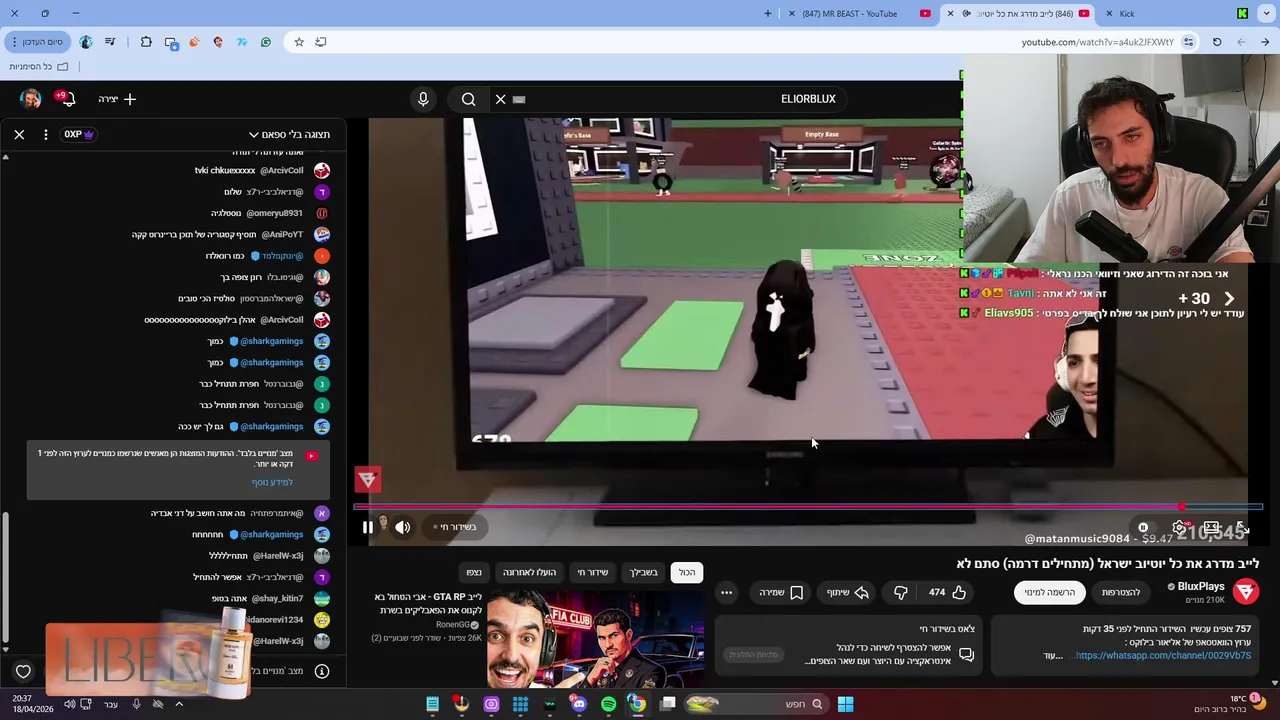Like the video with 474 likes
The height and width of the screenshot is (720, 1280).
tap(946, 592)
